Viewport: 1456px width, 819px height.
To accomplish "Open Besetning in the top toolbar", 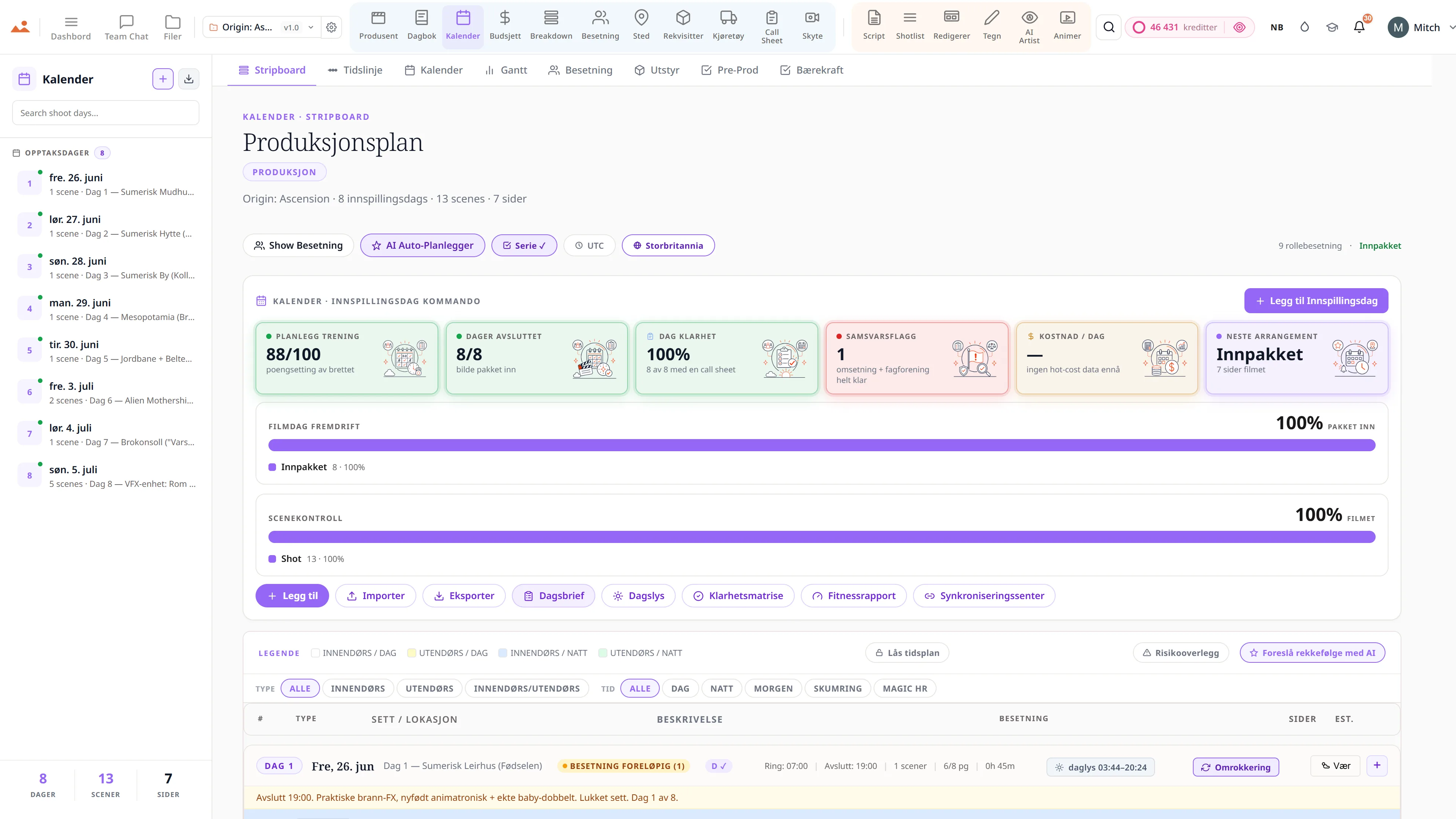I will (x=600, y=26).
